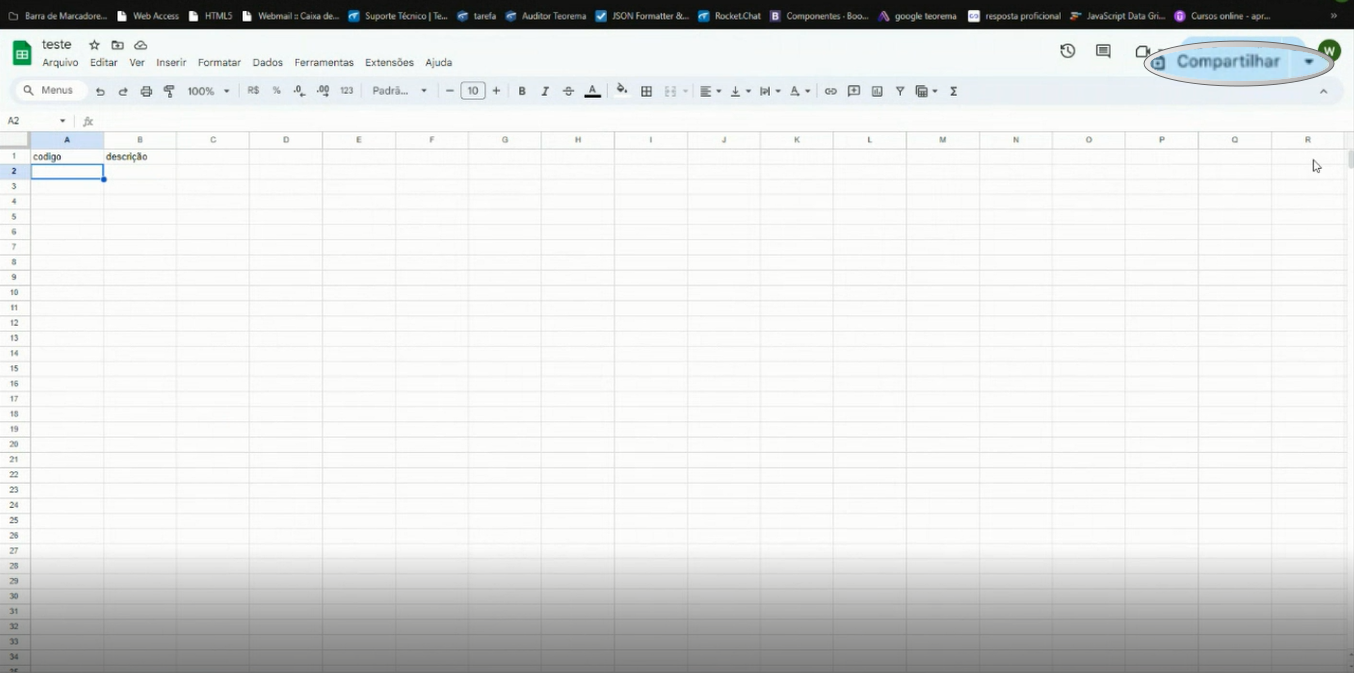Open the vertical align dropdown
The height and width of the screenshot is (673, 1354).
pyautogui.click(x=740, y=91)
